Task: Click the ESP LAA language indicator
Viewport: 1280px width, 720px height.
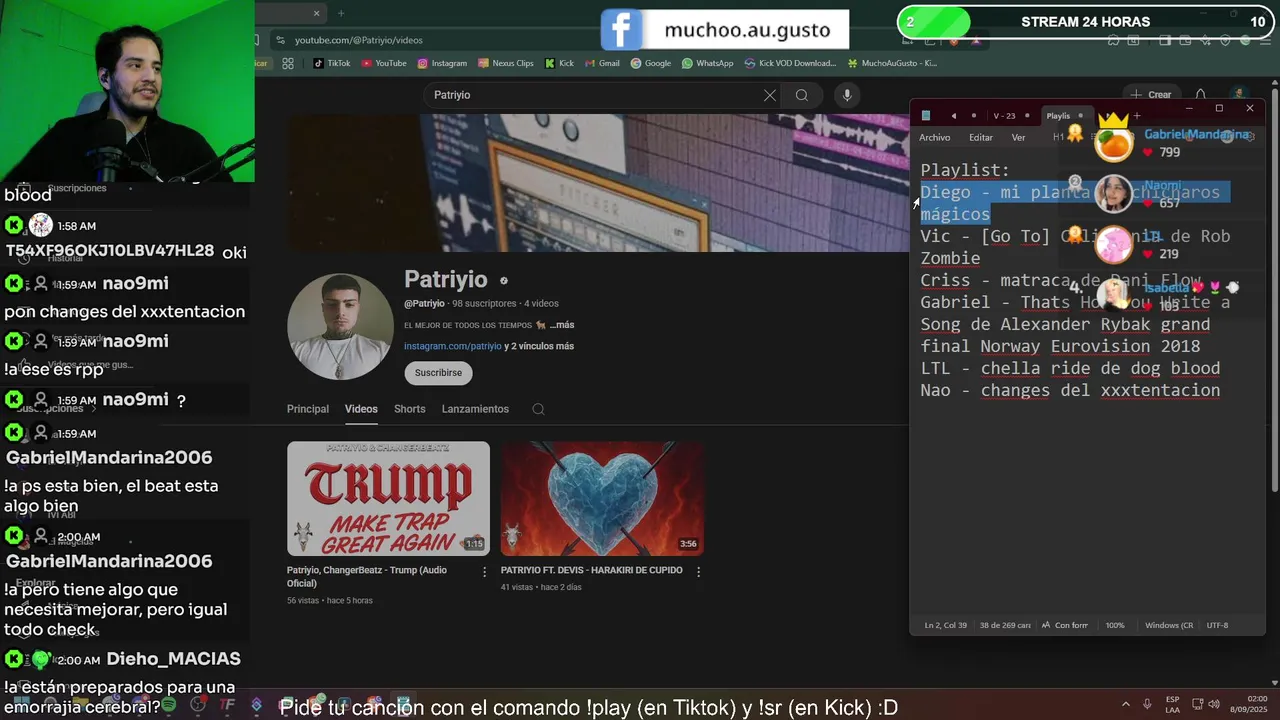Action: point(1173,704)
